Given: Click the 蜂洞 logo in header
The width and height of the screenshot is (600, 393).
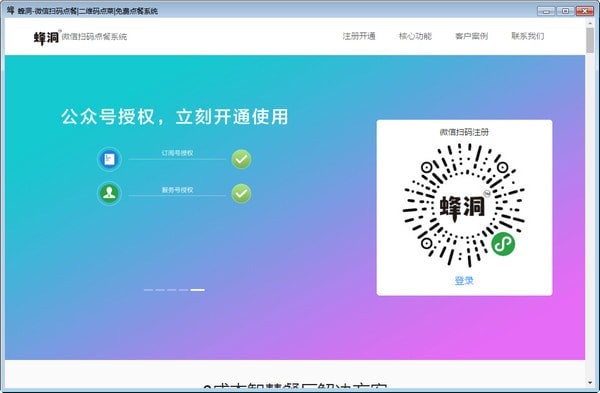Looking at the screenshot, I should [47, 38].
